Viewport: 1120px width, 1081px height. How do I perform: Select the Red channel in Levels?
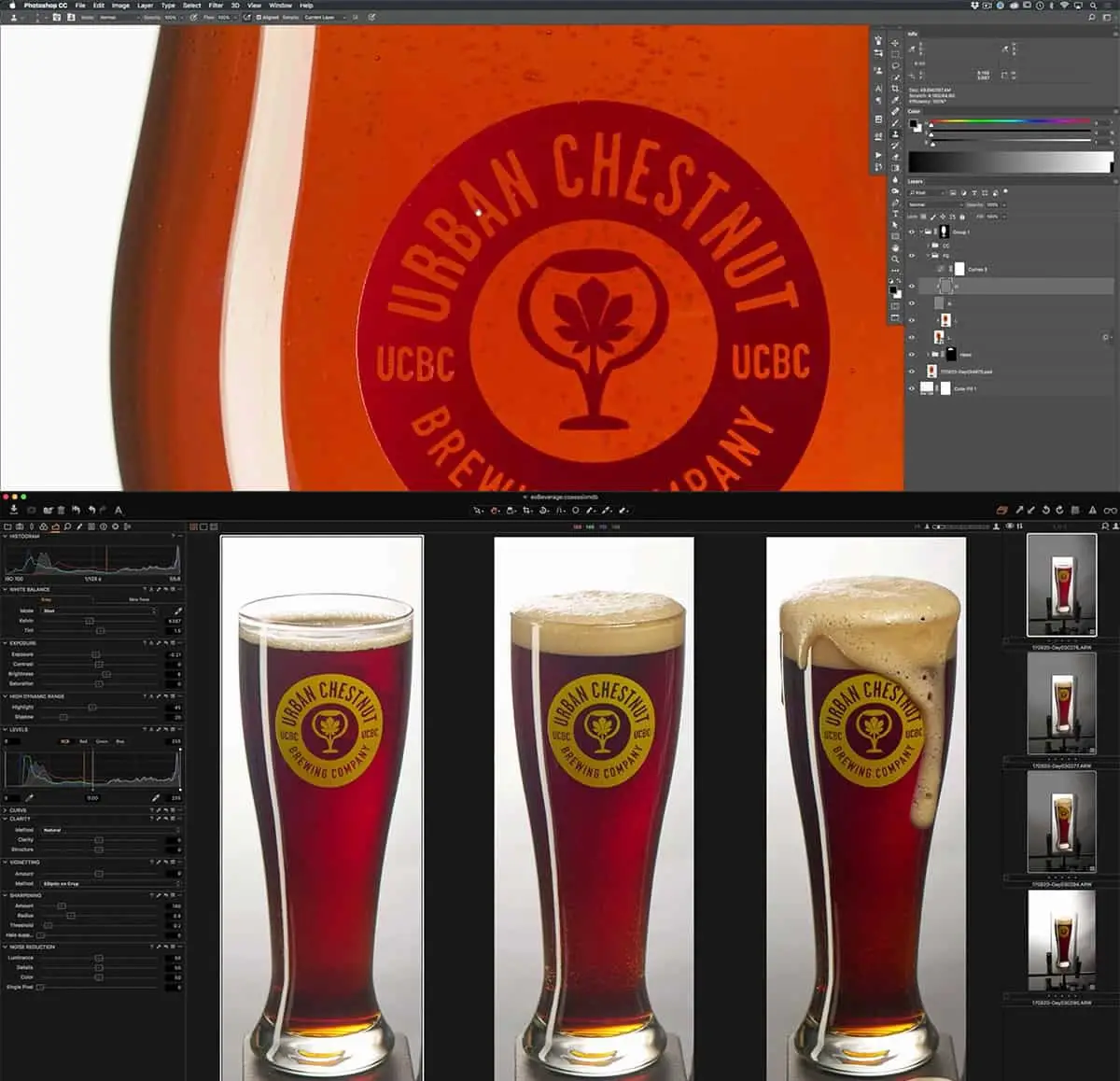[x=84, y=741]
